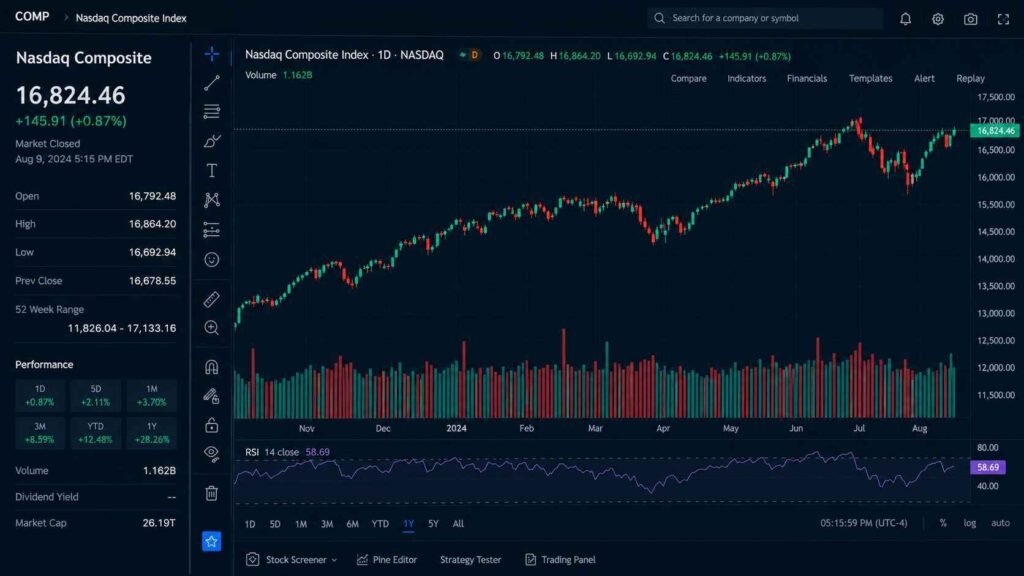Toggle percent scale mode
This screenshot has height=576, width=1024.
942,523
